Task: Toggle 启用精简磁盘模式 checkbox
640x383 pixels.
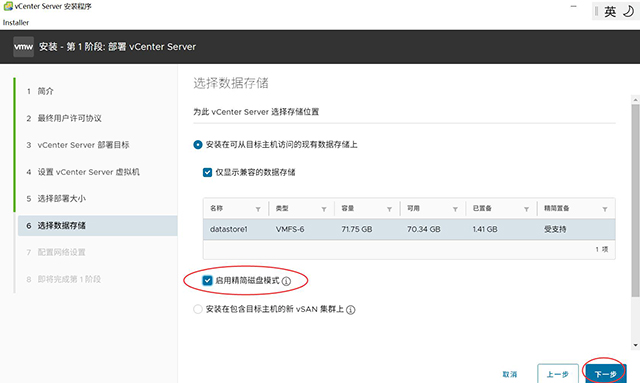Action: click(207, 281)
